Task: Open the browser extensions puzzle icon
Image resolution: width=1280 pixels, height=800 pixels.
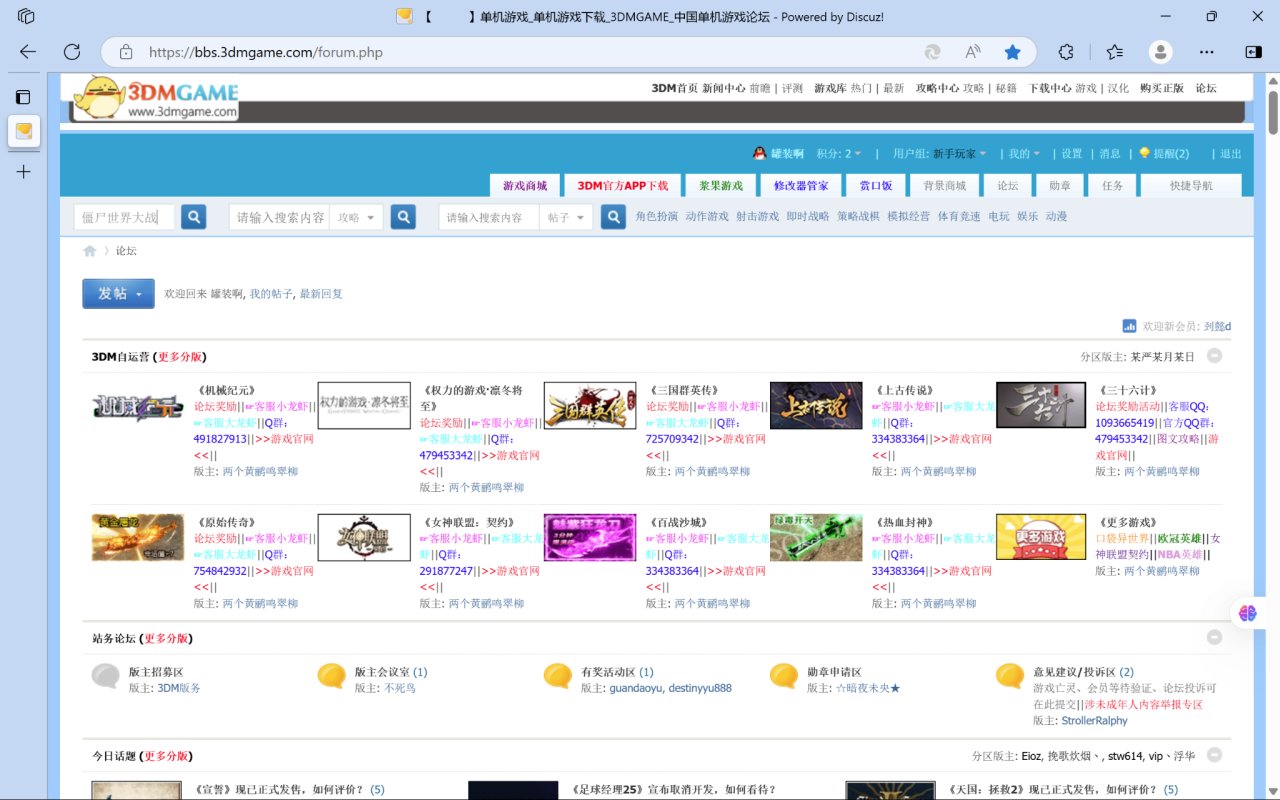Action: pyautogui.click(x=1066, y=52)
